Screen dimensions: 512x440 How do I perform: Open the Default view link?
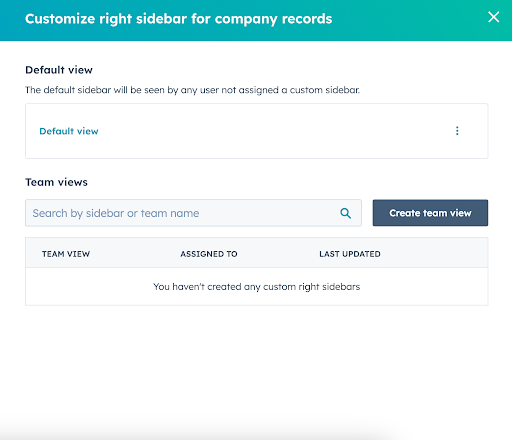(x=69, y=131)
